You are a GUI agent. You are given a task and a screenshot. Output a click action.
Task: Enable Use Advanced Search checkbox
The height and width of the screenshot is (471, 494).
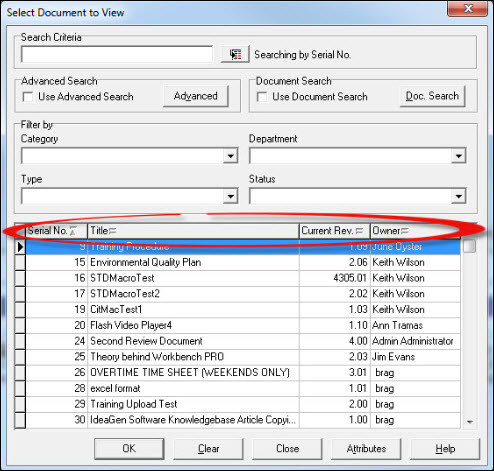click(x=28, y=97)
